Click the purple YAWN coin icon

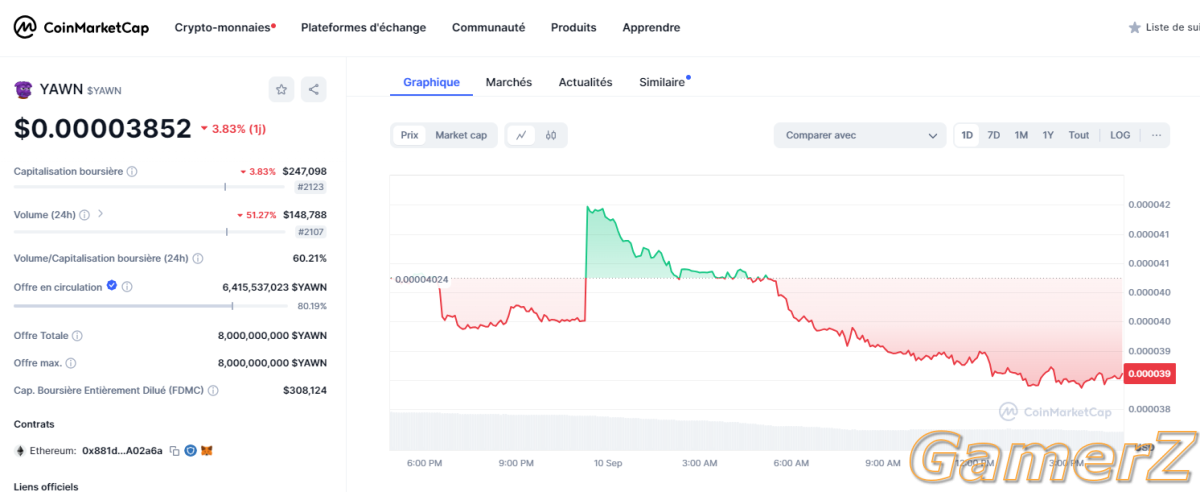point(23,90)
